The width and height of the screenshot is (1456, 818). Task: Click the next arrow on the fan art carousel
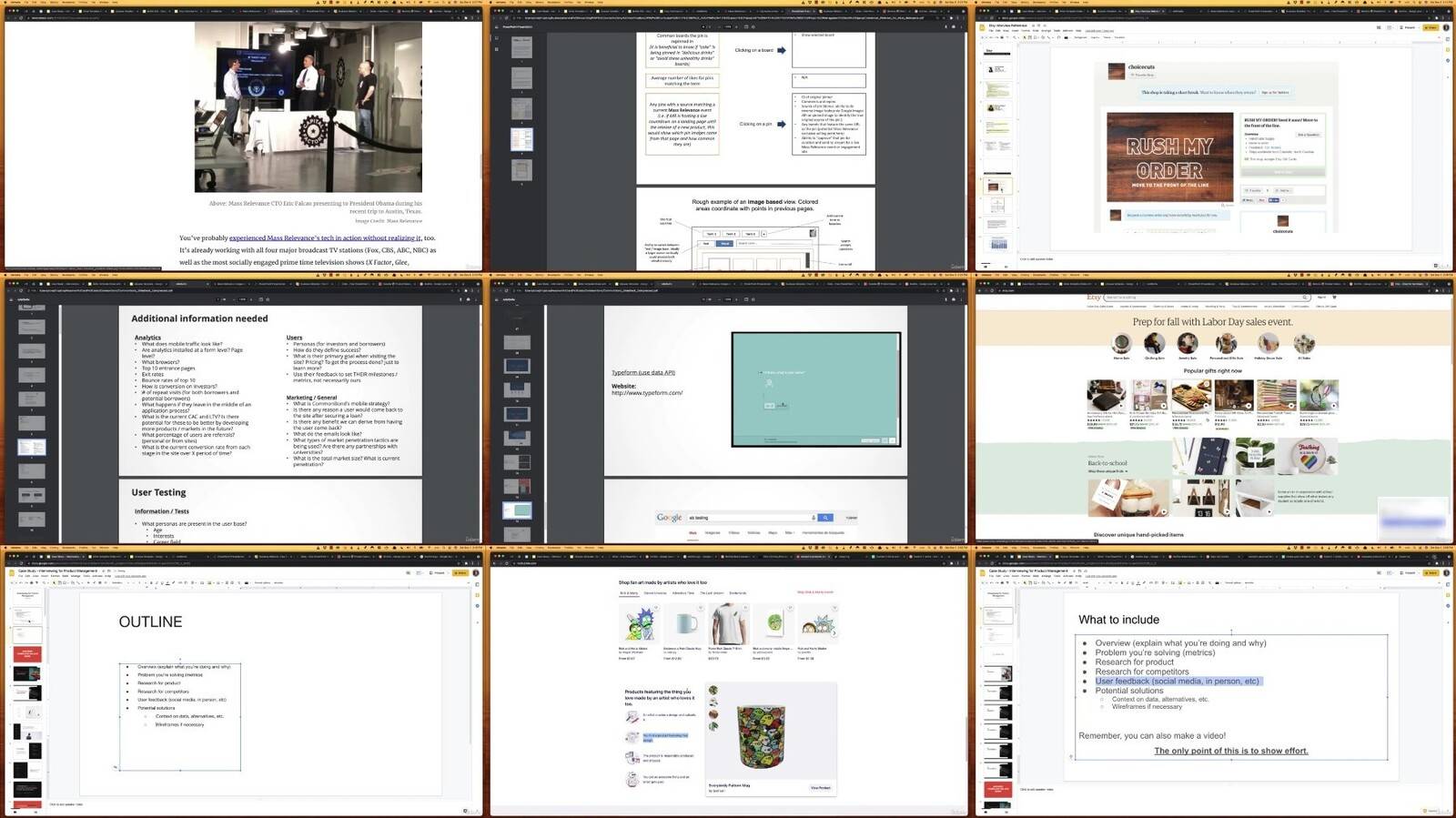pyautogui.click(x=834, y=633)
